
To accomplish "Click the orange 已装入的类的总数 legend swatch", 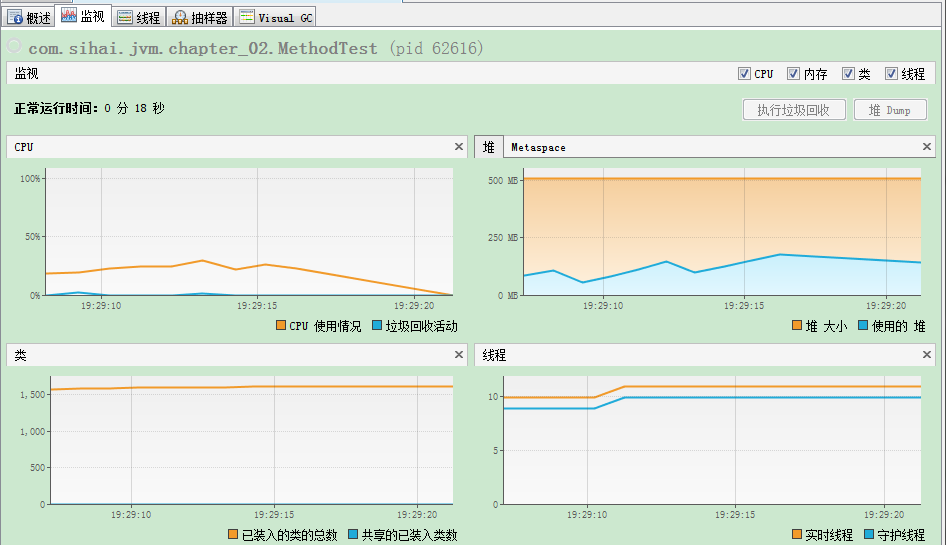I will click(x=233, y=534).
